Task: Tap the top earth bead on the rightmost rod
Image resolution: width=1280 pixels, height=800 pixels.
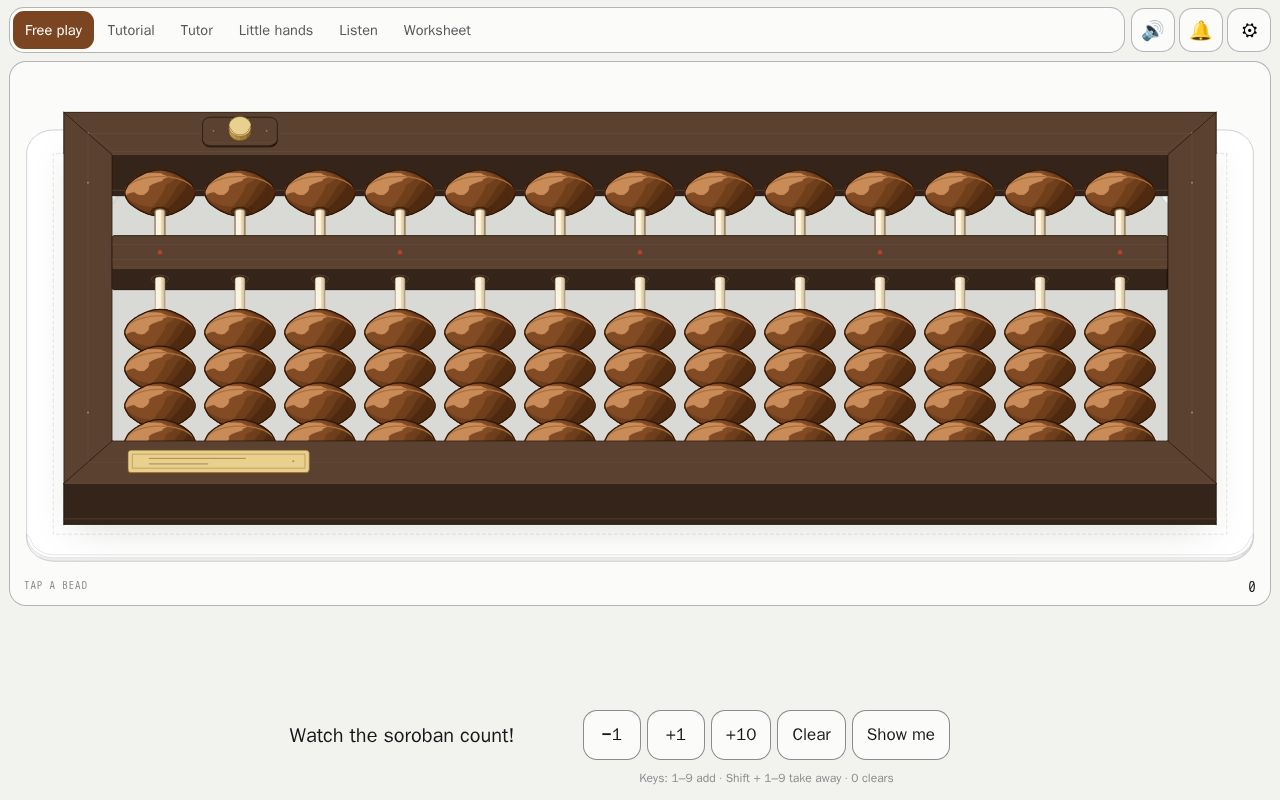Action: (1120, 329)
